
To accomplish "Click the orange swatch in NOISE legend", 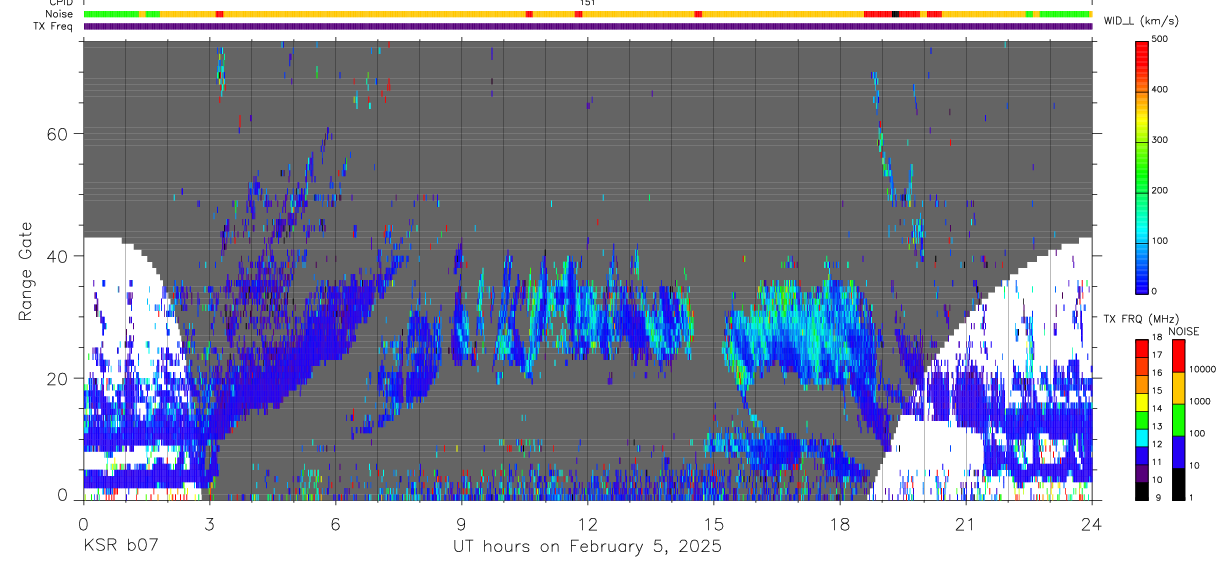I will (x=1178, y=388).
